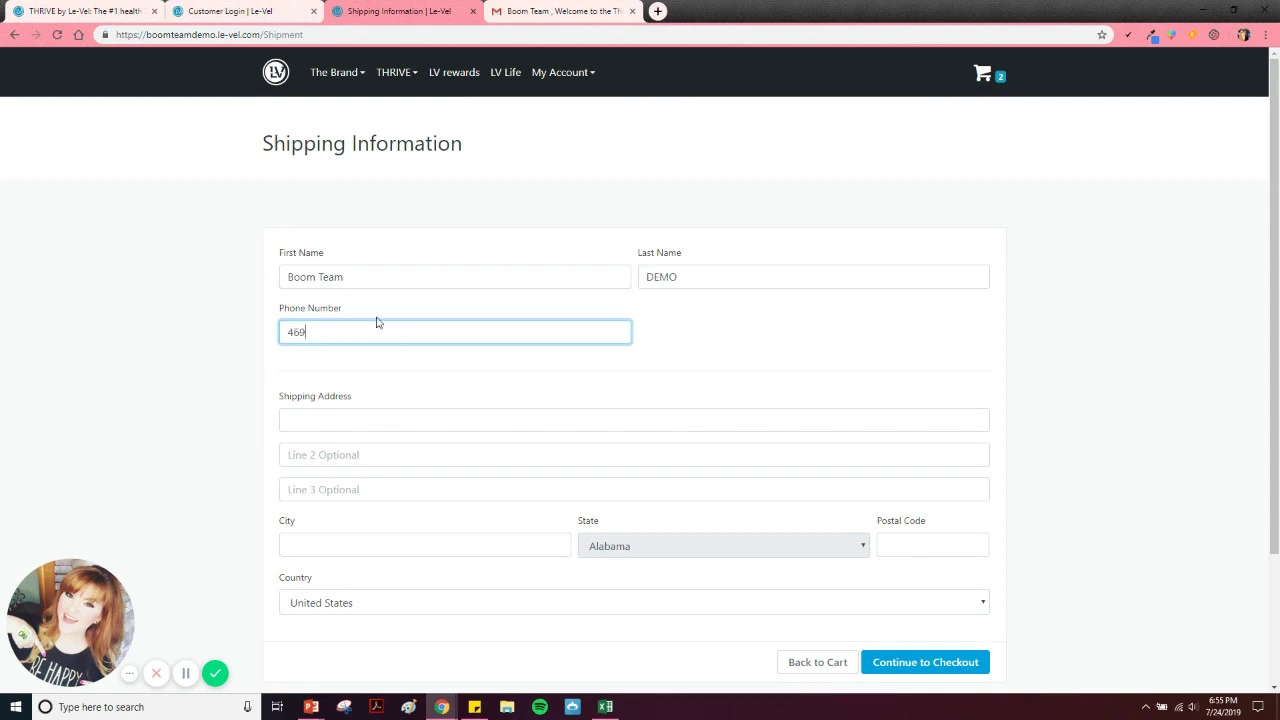The width and height of the screenshot is (1280, 720).
Task: Open the Windows Start menu
Action: [x=15, y=707]
